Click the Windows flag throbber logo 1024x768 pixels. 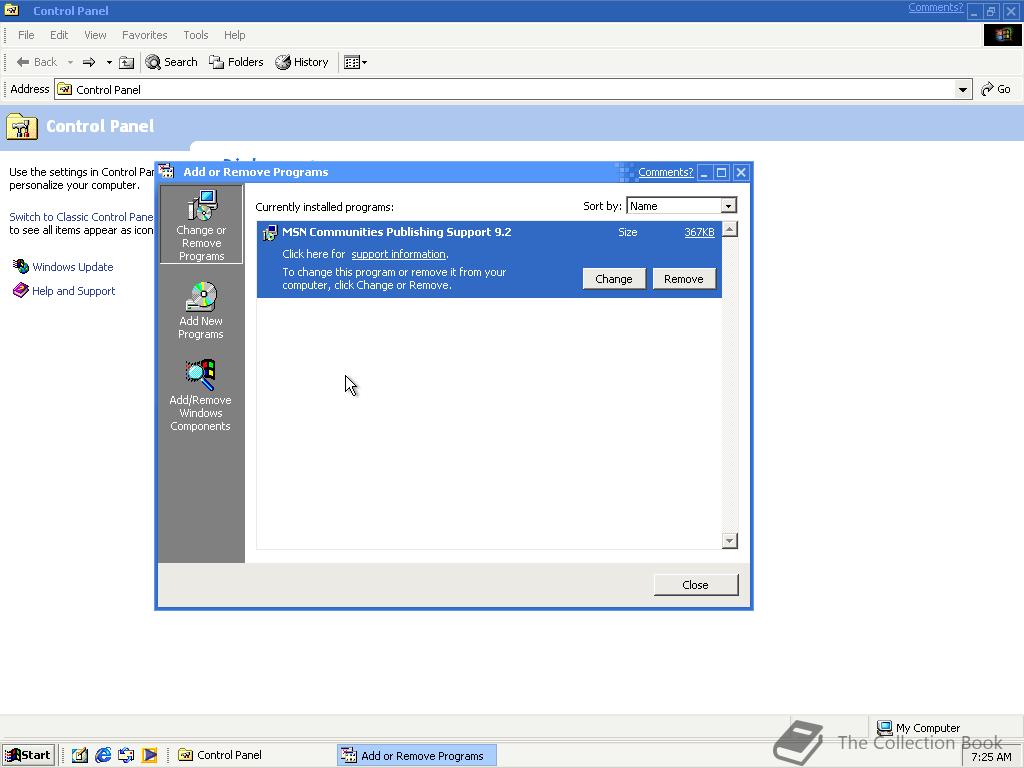[1002, 35]
